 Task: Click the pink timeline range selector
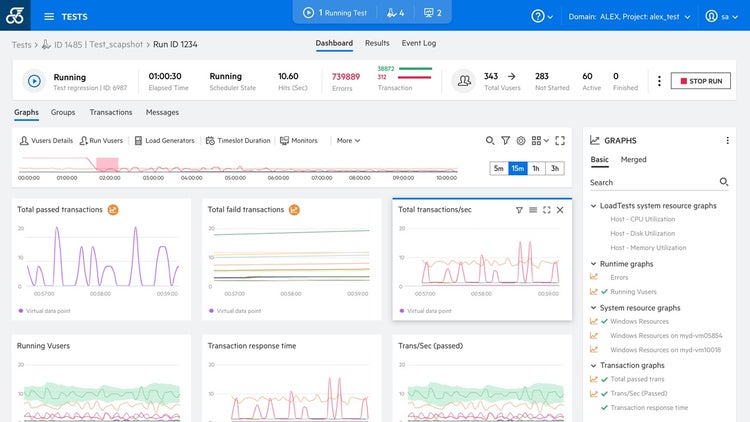tap(107, 164)
